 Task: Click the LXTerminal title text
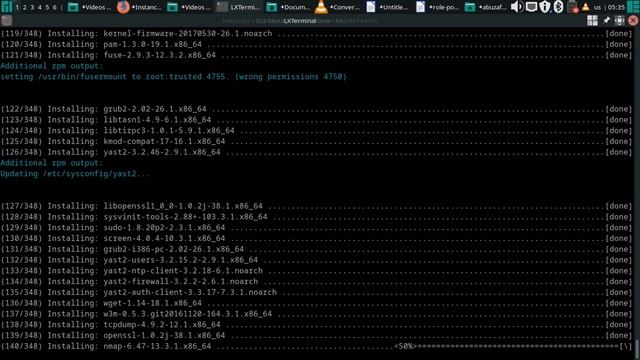(x=300, y=20)
